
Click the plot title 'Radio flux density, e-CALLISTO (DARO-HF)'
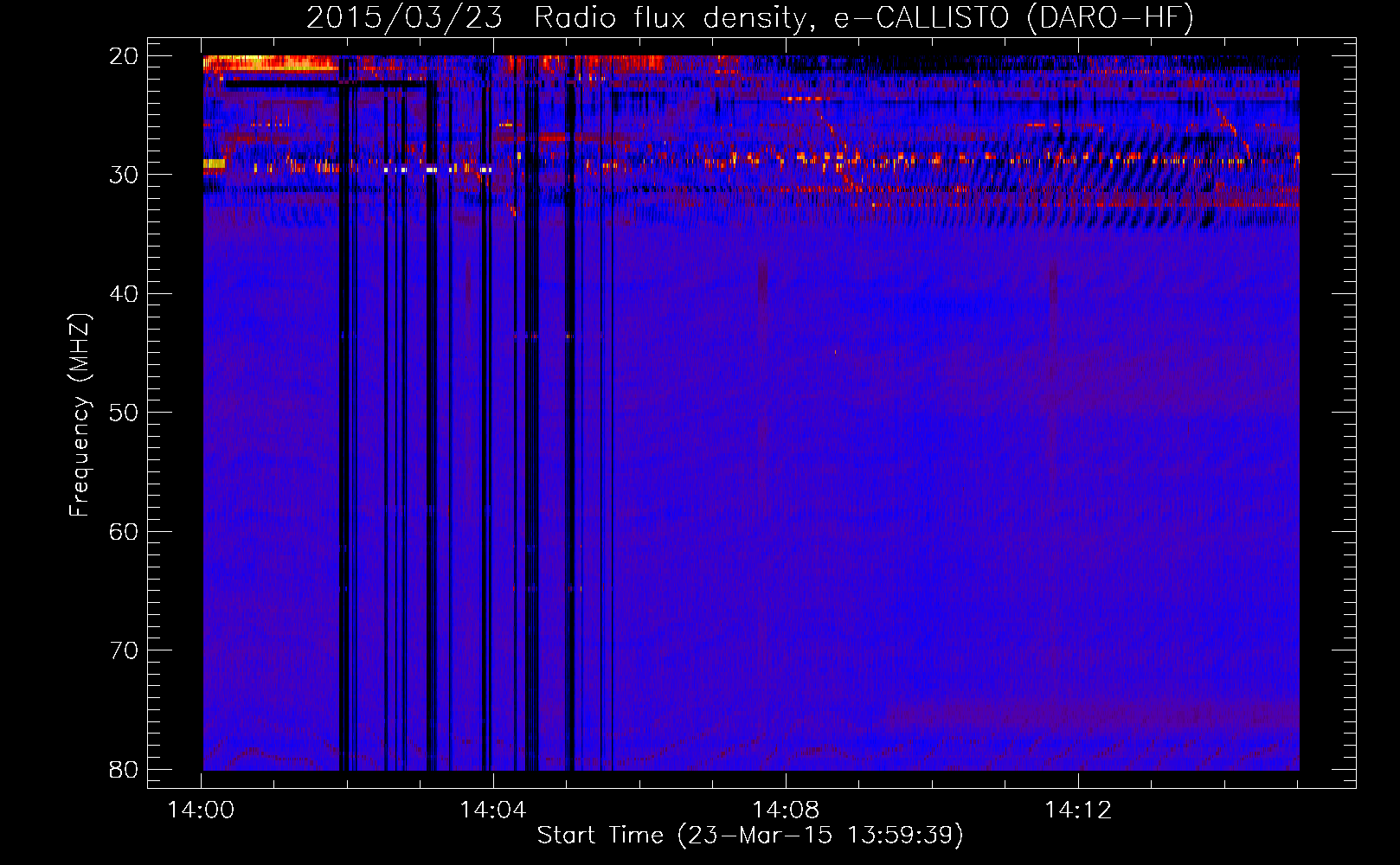pos(864,18)
